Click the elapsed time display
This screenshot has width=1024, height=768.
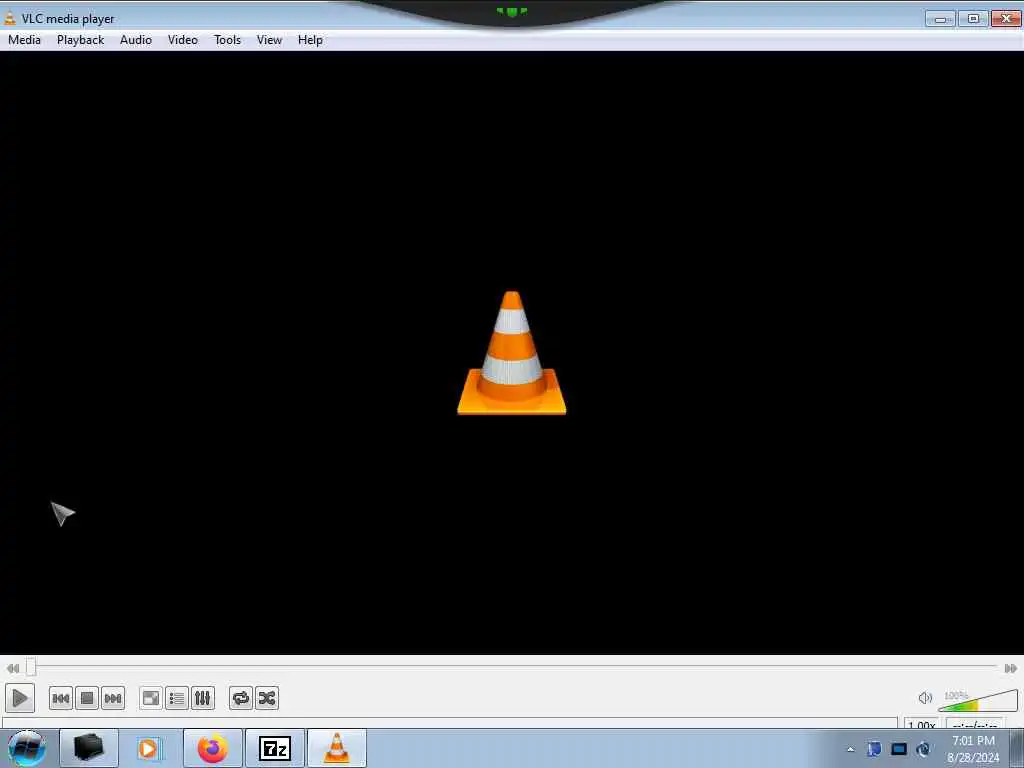point(974,724)
